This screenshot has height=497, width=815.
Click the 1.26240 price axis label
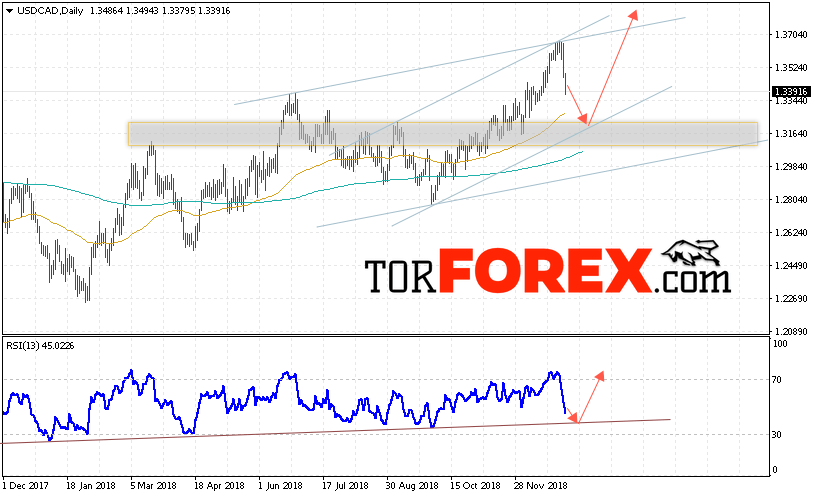[791, 232]
